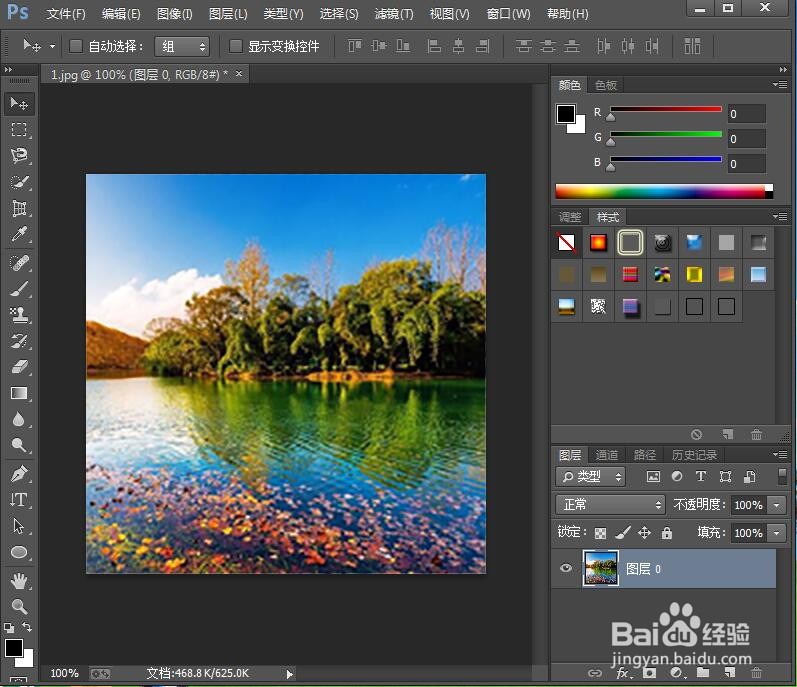
Task: Click the G value input field
Action: [747, 139]
